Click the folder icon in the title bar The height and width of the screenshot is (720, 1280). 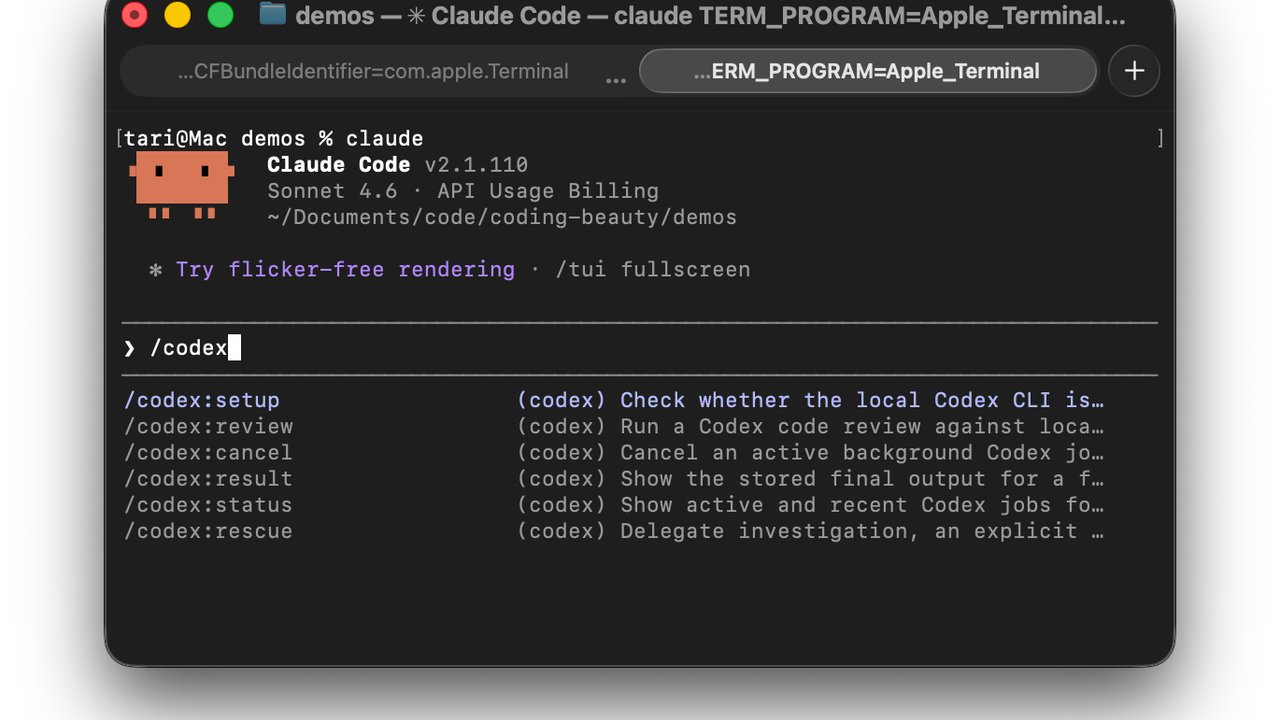pyautogui.click(x=272, y=14)
